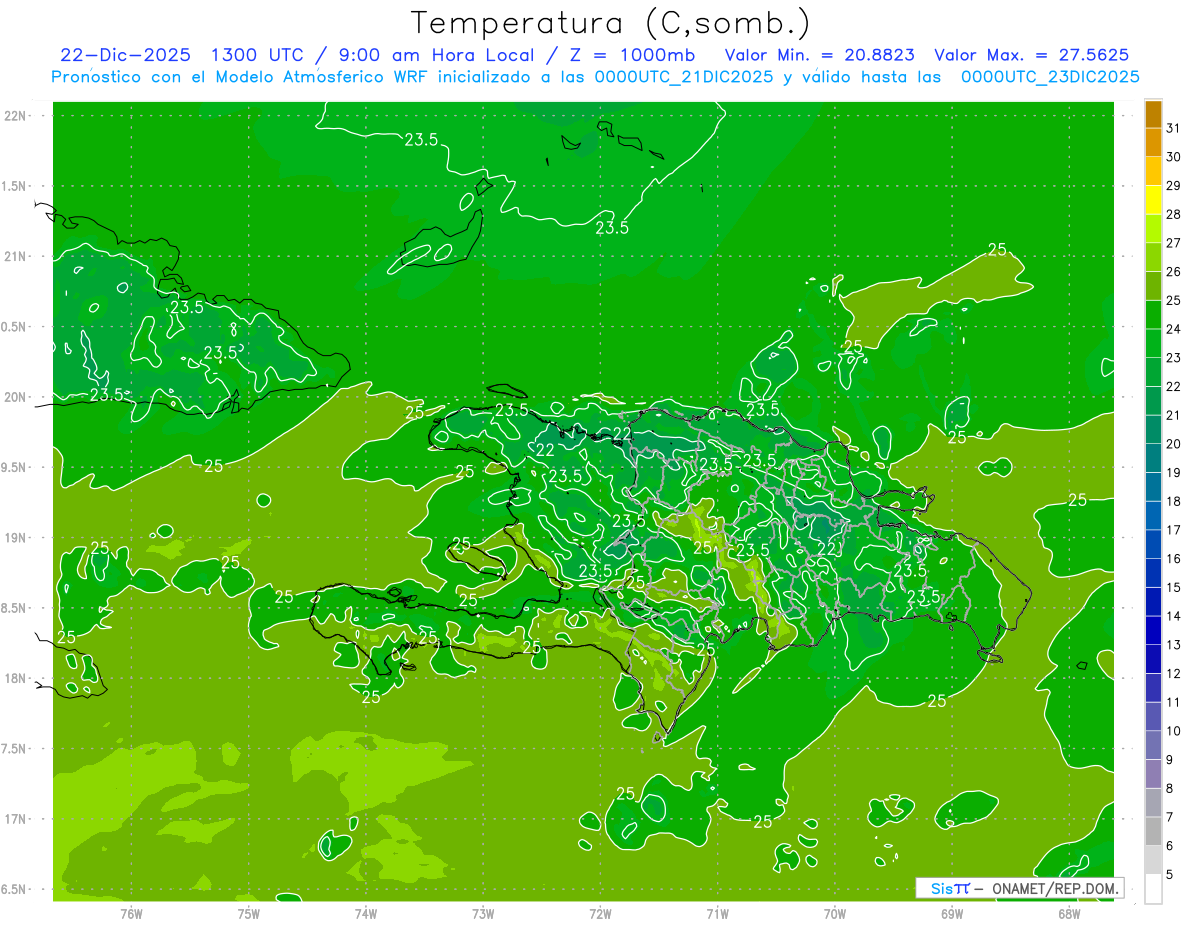Click the color scale label '18'
Image resolution: width=1200 pixels, height=927 pixels.
1174,501
